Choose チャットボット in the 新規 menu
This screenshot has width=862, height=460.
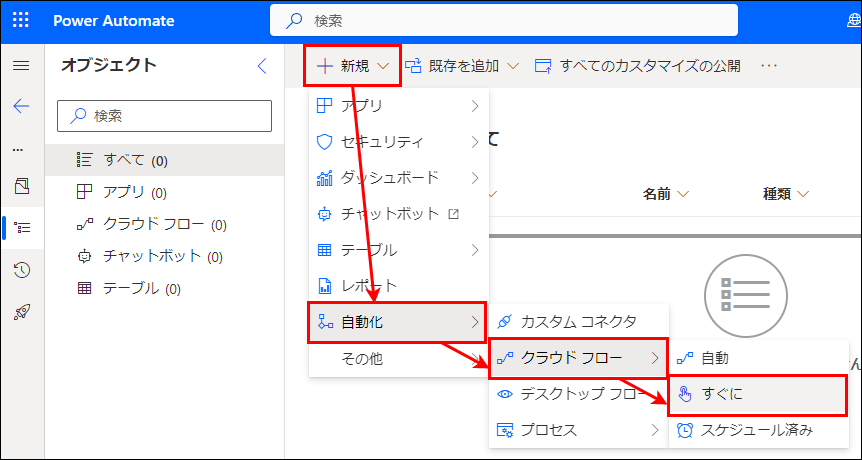click(x=399, y=214)
